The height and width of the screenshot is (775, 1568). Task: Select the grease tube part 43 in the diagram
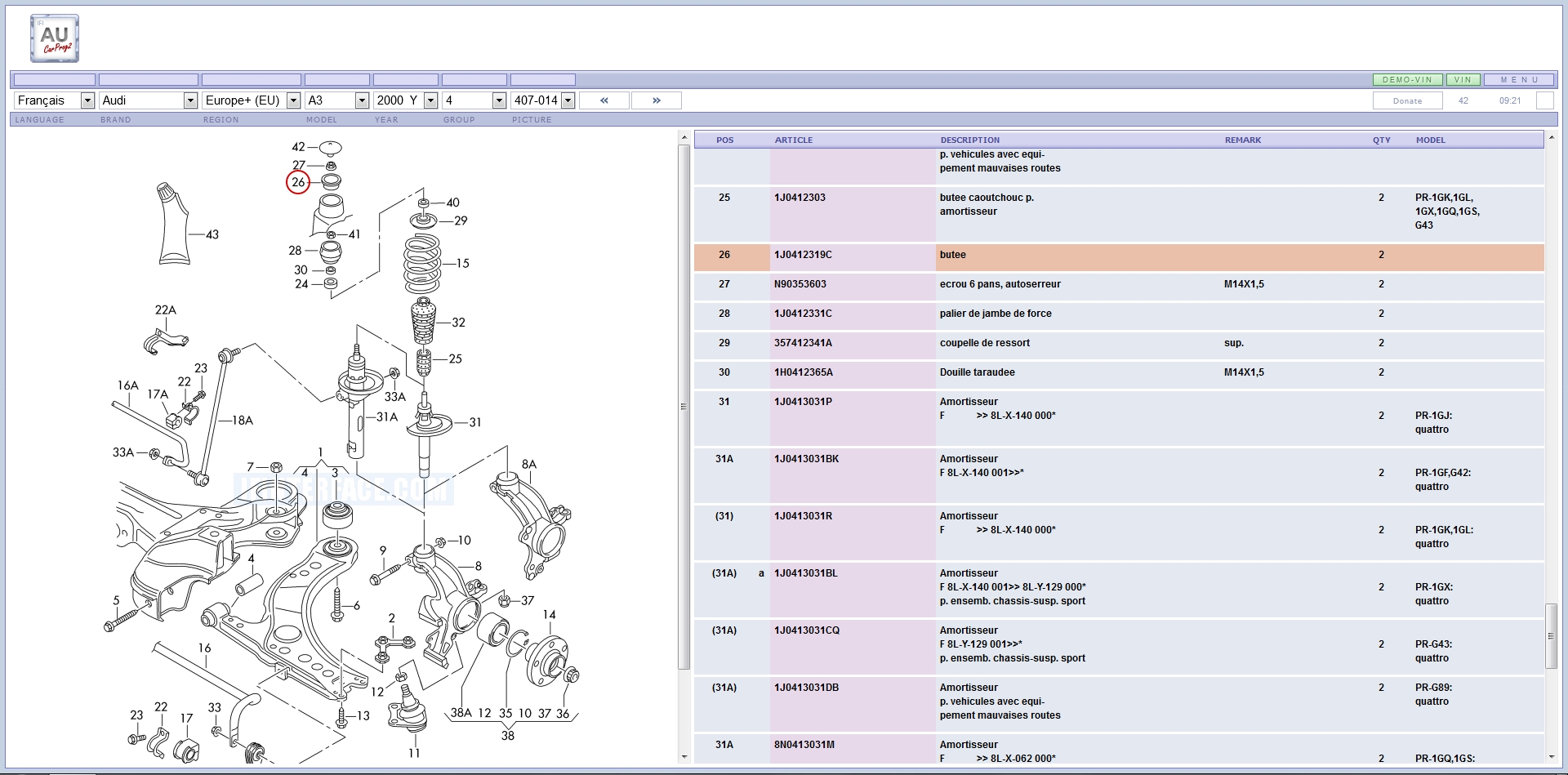173,225
